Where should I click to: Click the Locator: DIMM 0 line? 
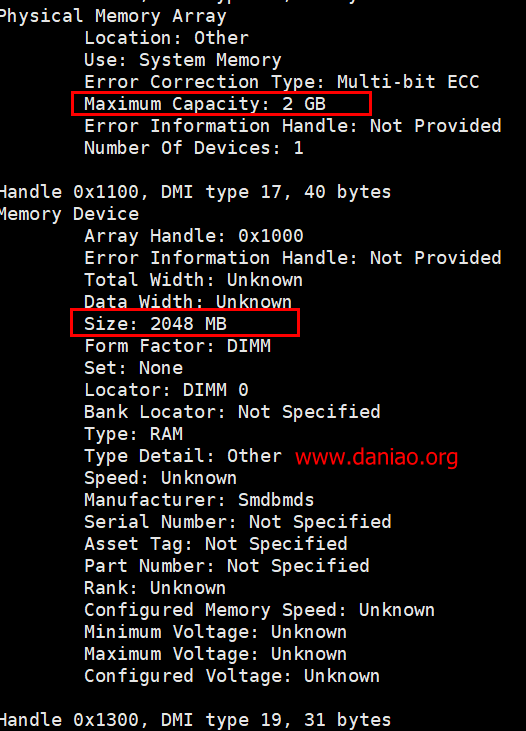click(x=166, y=390)
